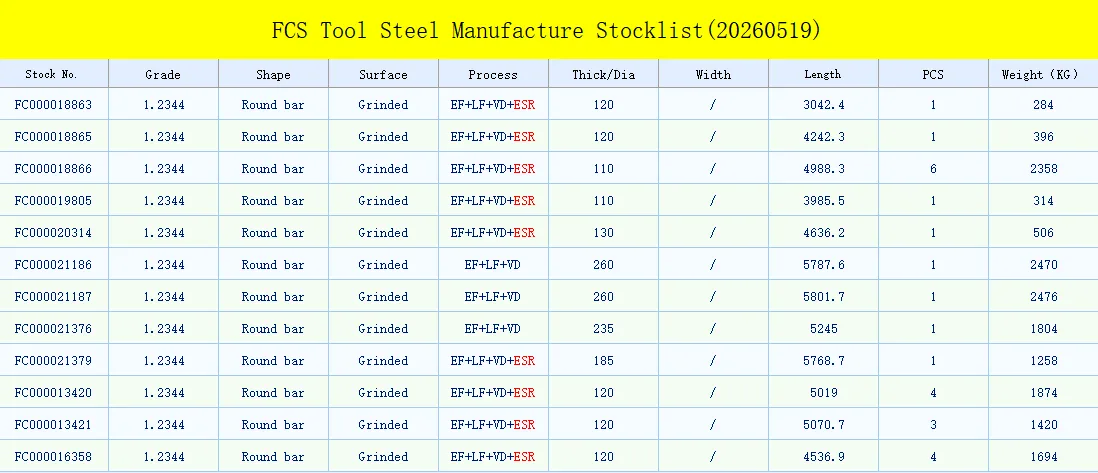Image resolution: width=1098 pixels, height=473 pixels.
Task: Select stock number FC000021186 cell
Action: pos(53,264)
